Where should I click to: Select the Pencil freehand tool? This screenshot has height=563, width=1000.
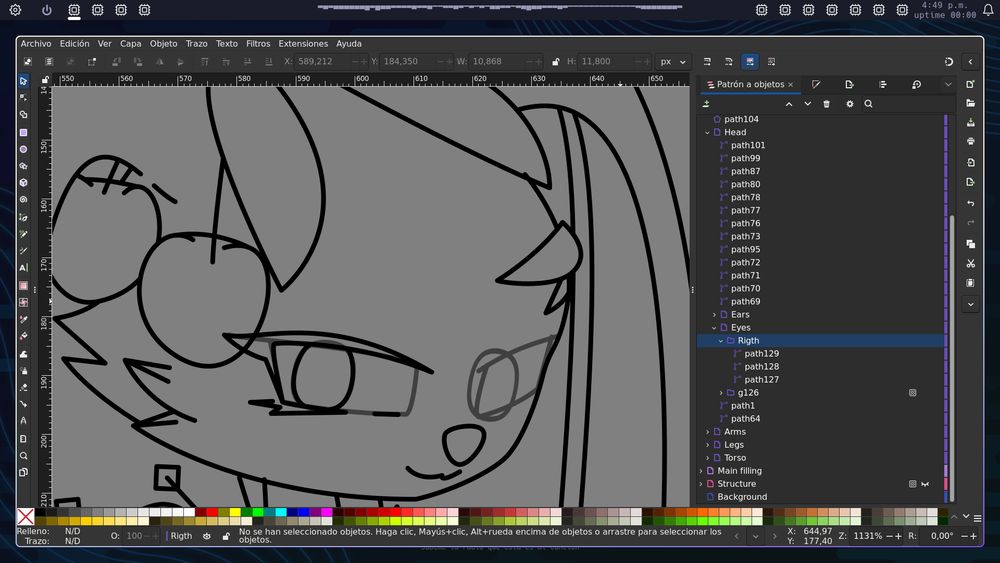pyautogui.click(x=24, y=234)
